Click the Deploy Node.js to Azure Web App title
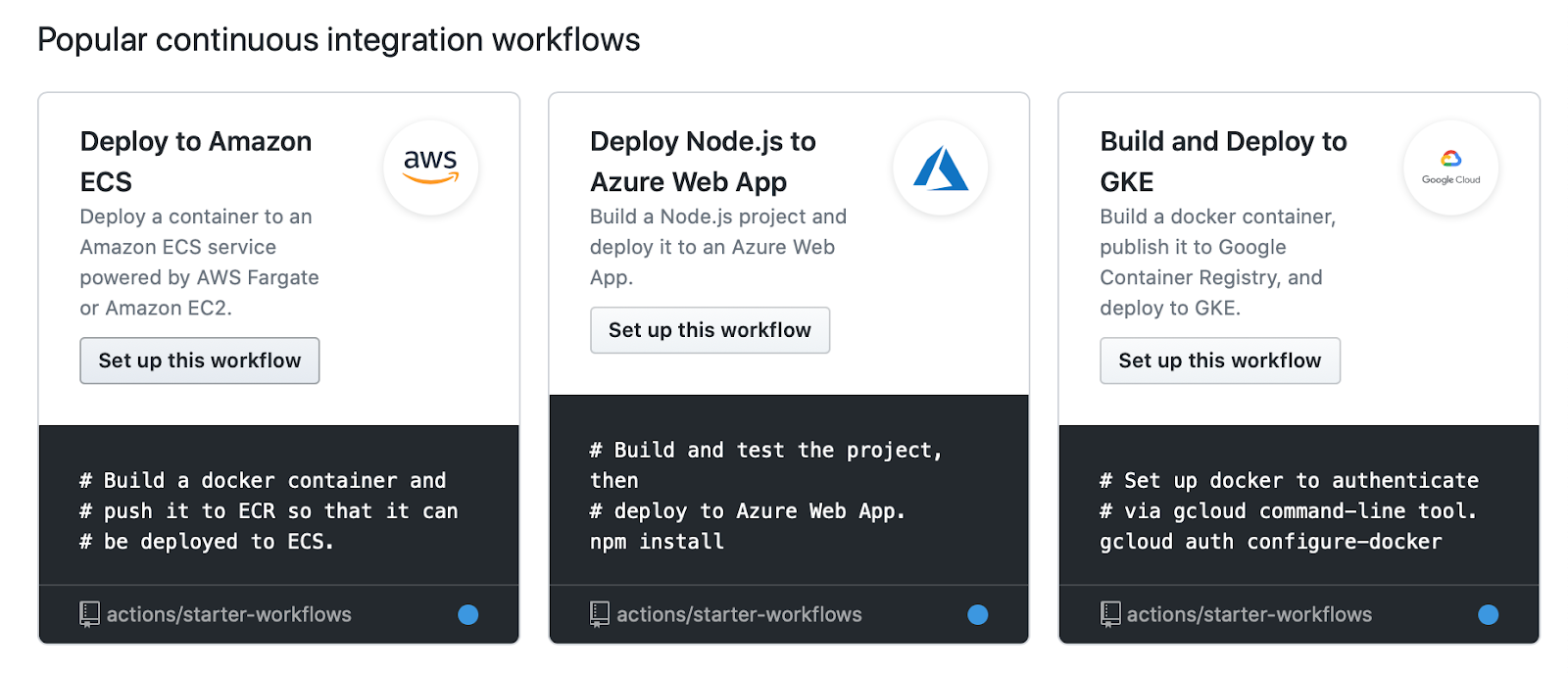The width and height of the screenshot is (1568, 674). tap(703, 161)
